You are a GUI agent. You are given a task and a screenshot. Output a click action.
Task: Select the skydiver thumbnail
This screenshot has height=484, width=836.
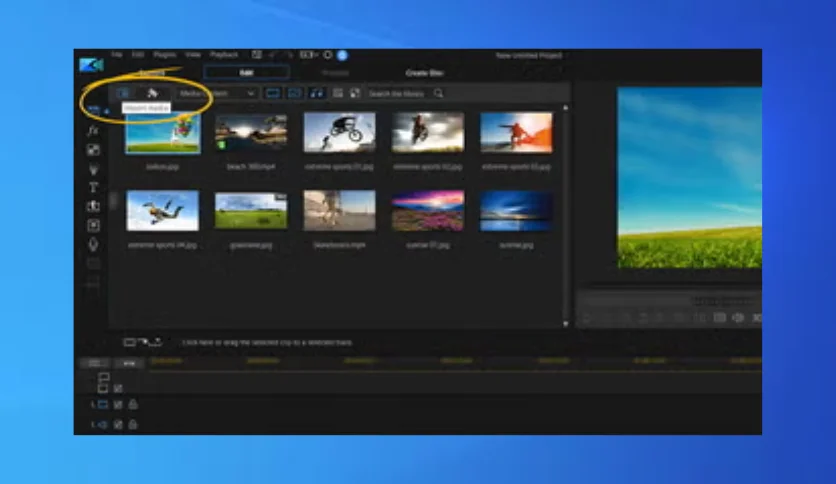163,211
